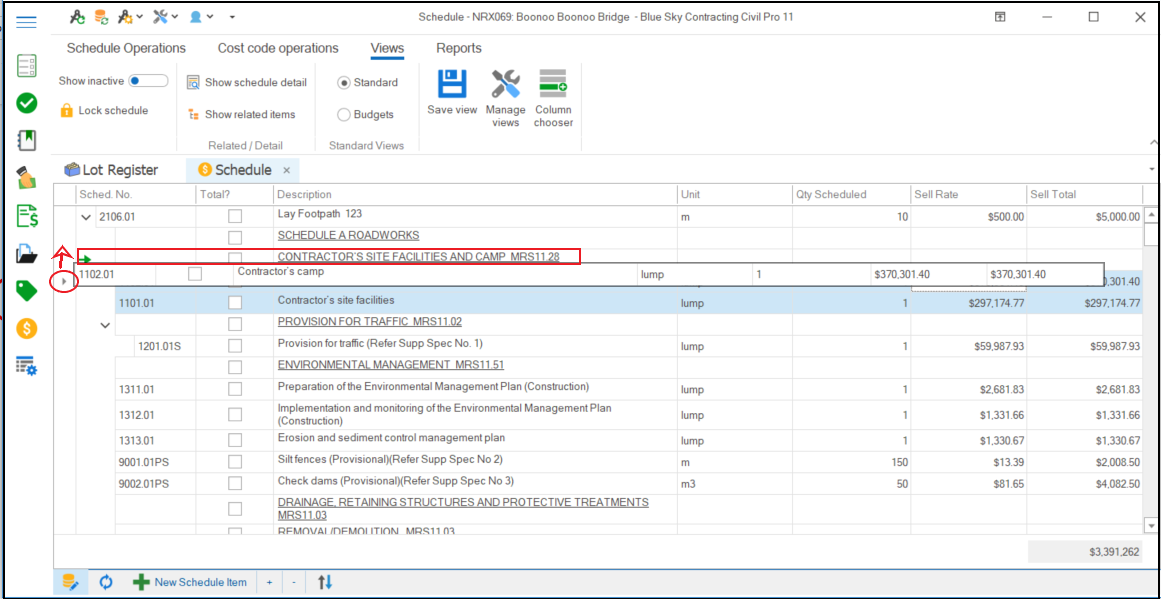
Task: Open SCHEDULE A ROADWORKS heading link
Action: [349, 235]
